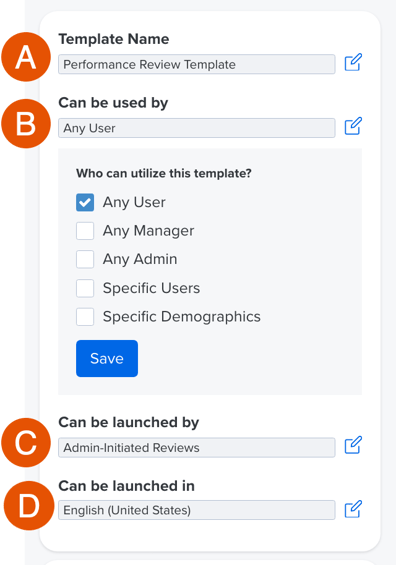Tick the Any Admin checkbox
Image resolution: width=396 pixels, height=565 pixels.
85,259
